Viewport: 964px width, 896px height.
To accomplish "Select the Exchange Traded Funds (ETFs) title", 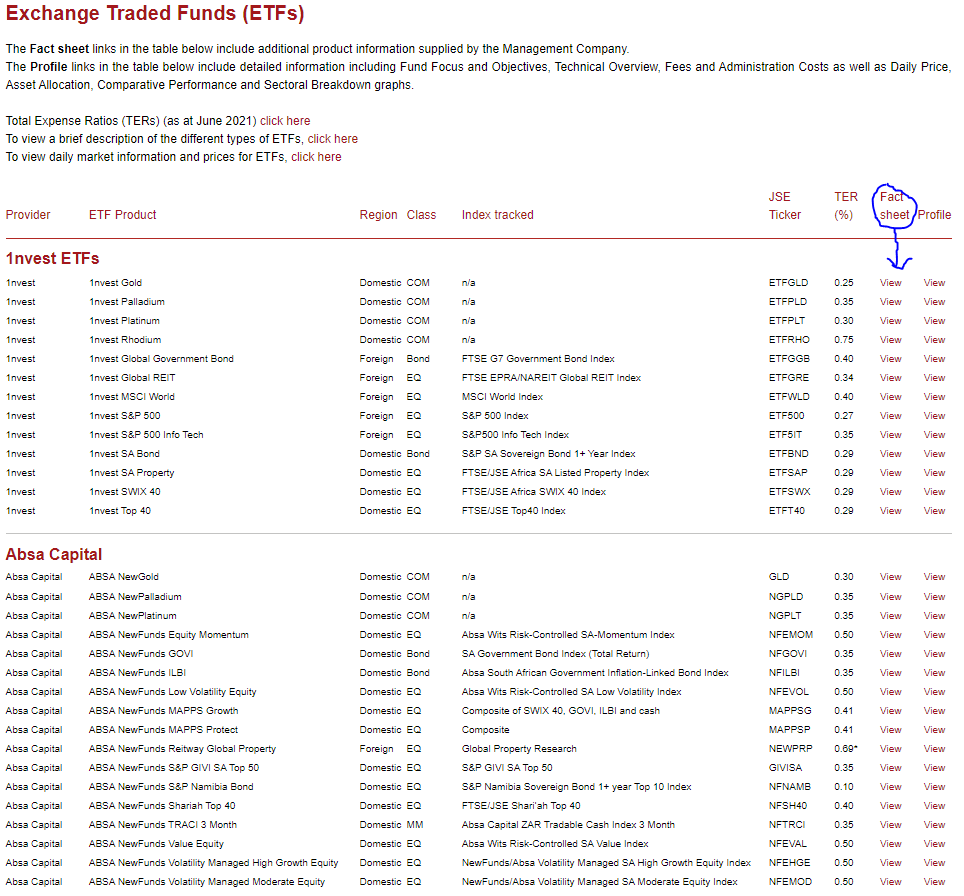I will point(155,14).
